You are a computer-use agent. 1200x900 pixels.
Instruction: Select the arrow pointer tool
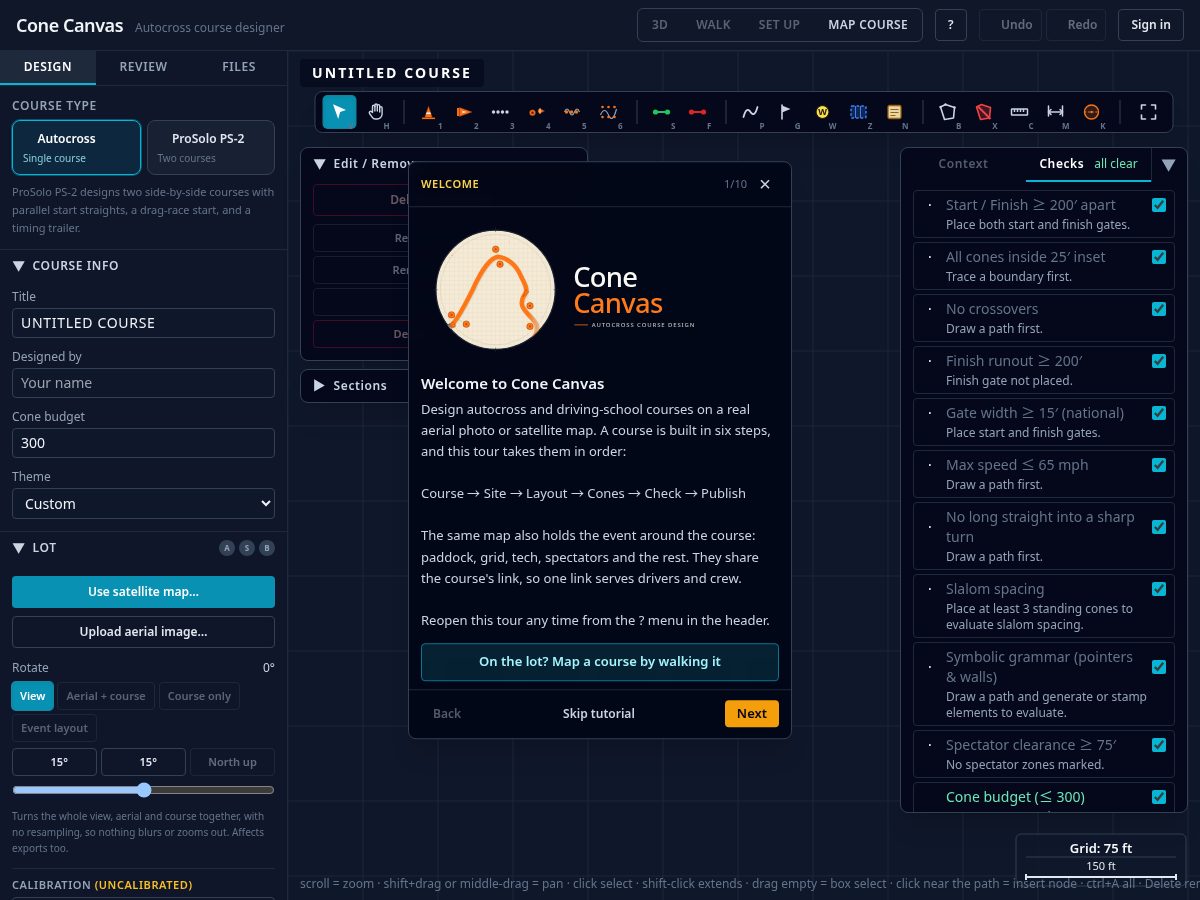click(x=339, y=112)
